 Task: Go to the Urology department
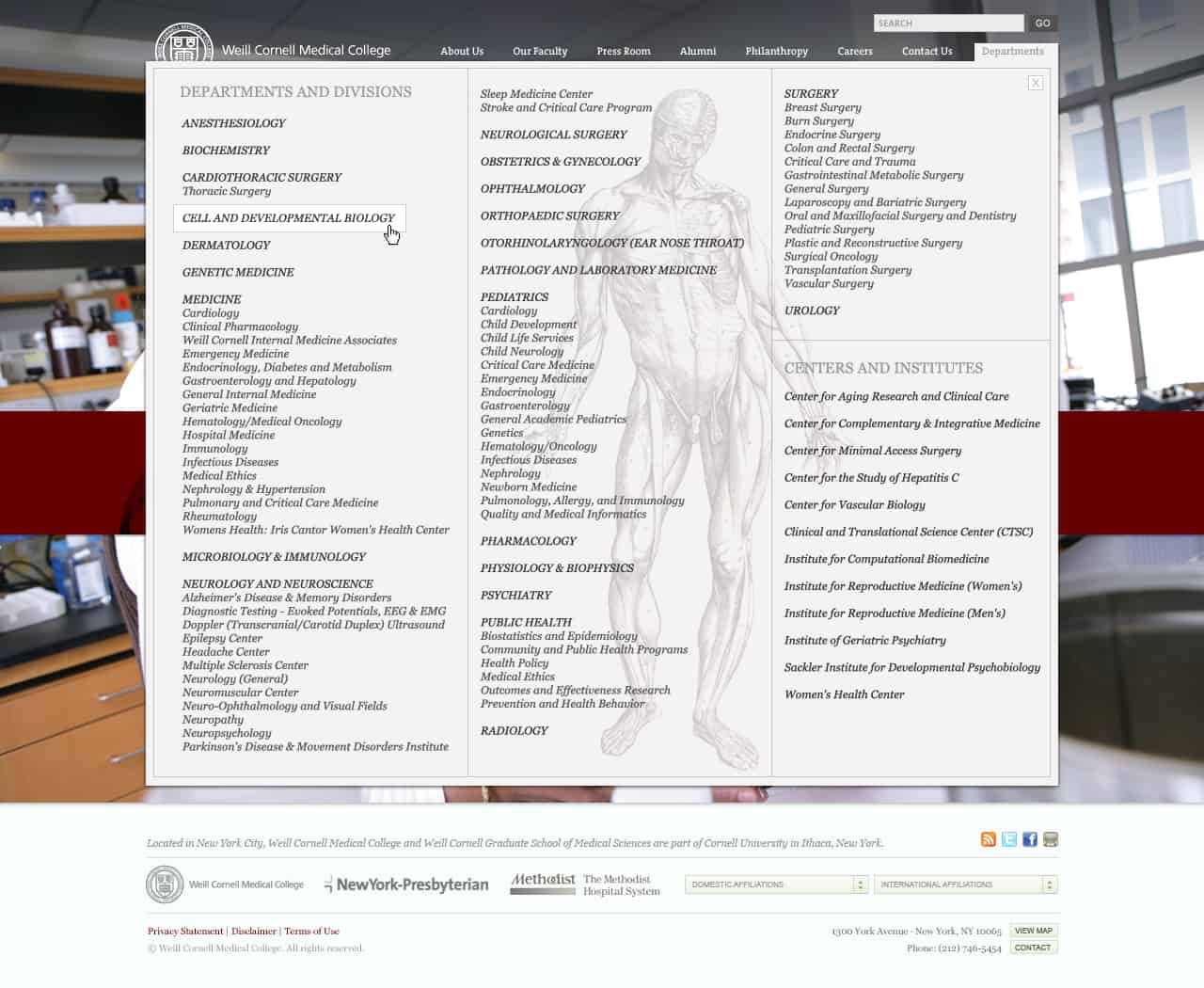(812, 311)
